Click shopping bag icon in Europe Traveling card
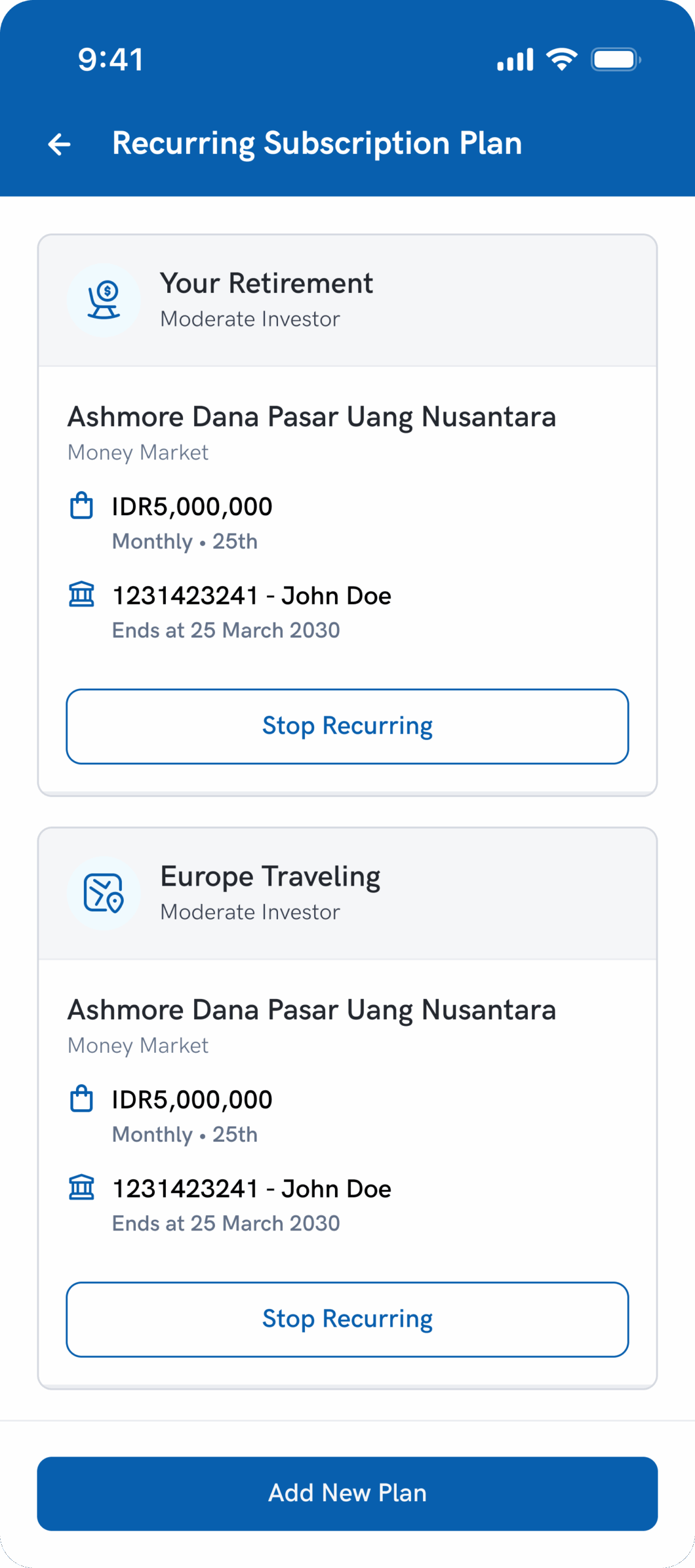The image size is (695, 1568). tap(81, 1099)
